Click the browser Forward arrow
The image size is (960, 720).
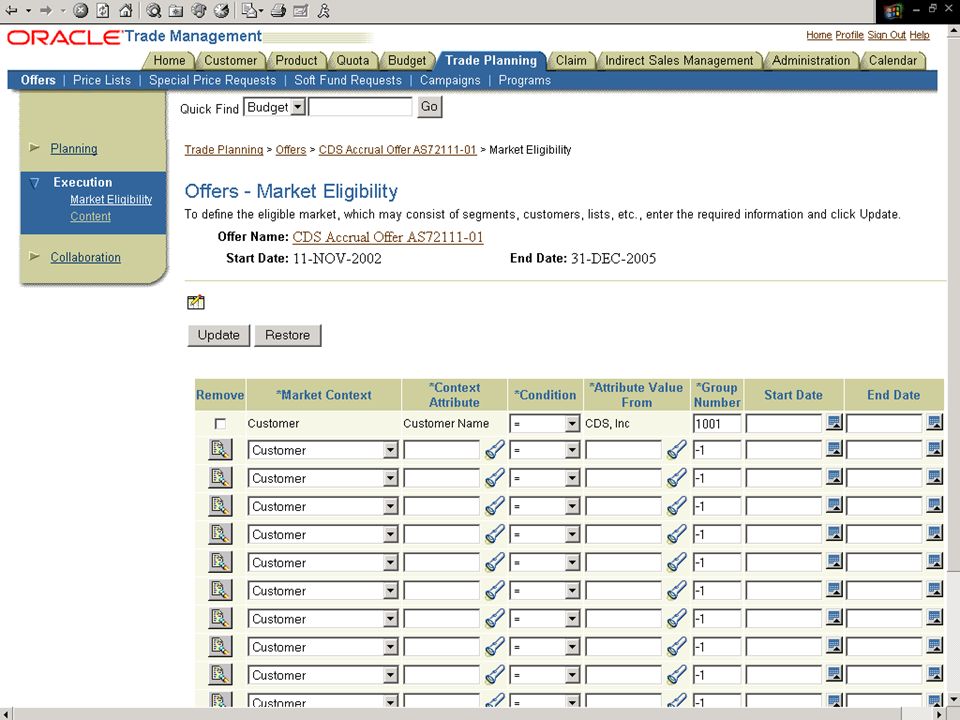46,10
